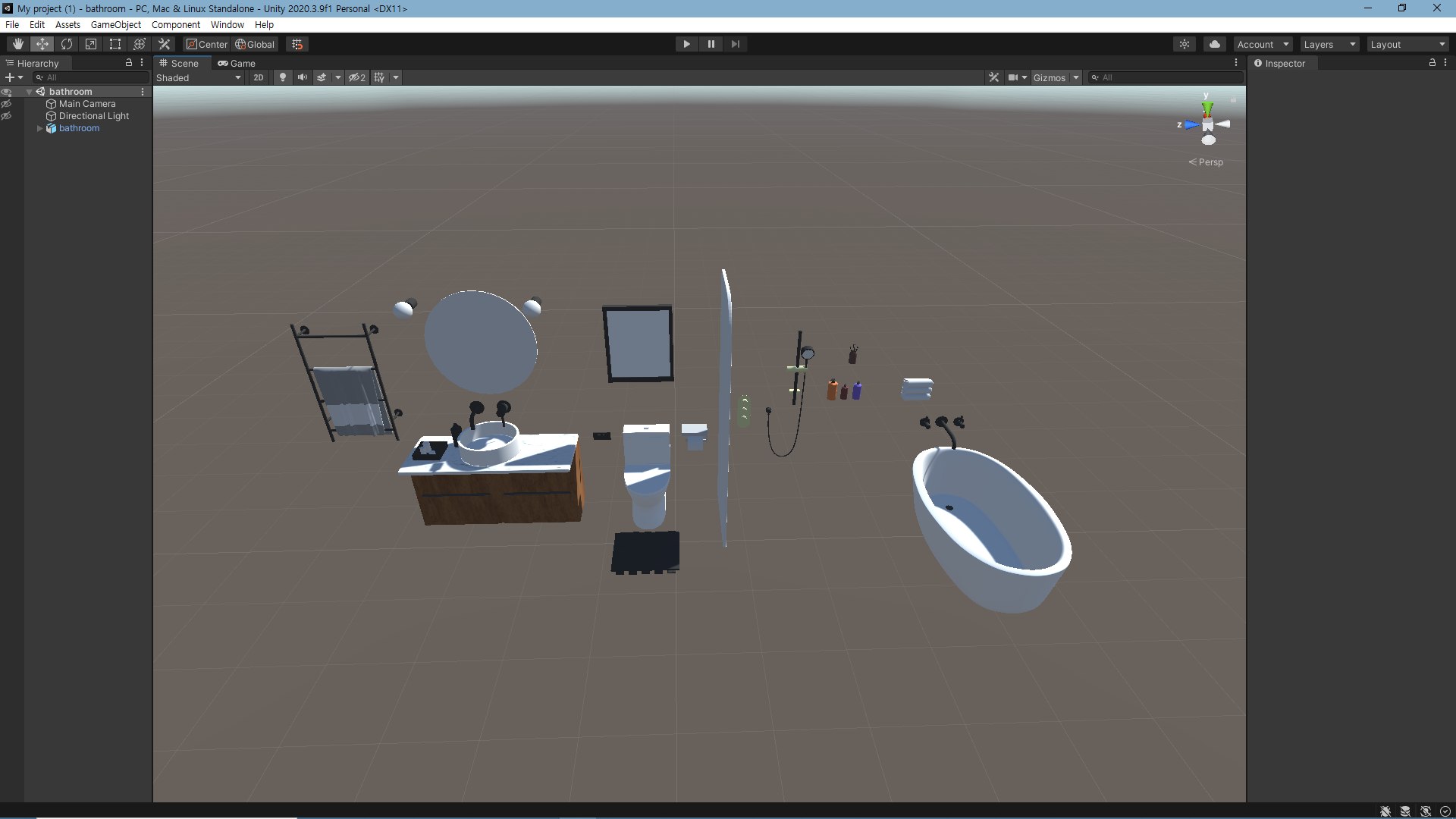
Task: Select the Scale tool
Action: (91, 44)
